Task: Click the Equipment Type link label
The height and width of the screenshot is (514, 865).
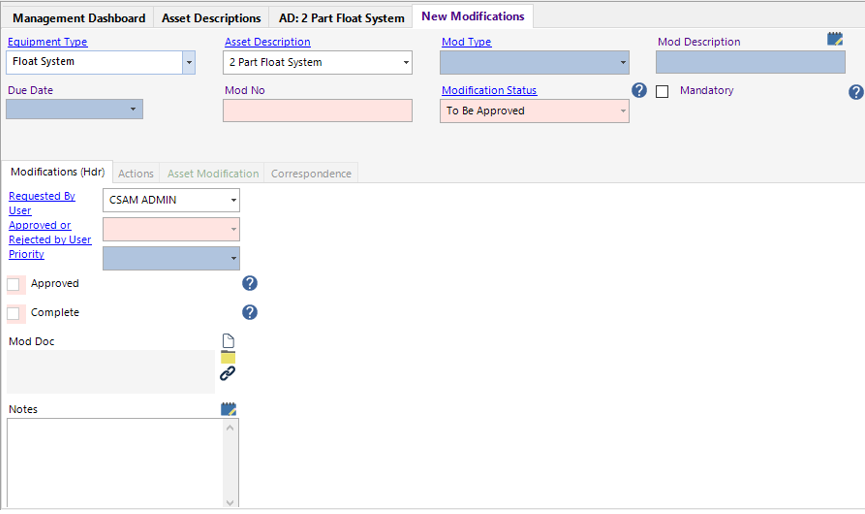Action: click(x=47, y=42)
